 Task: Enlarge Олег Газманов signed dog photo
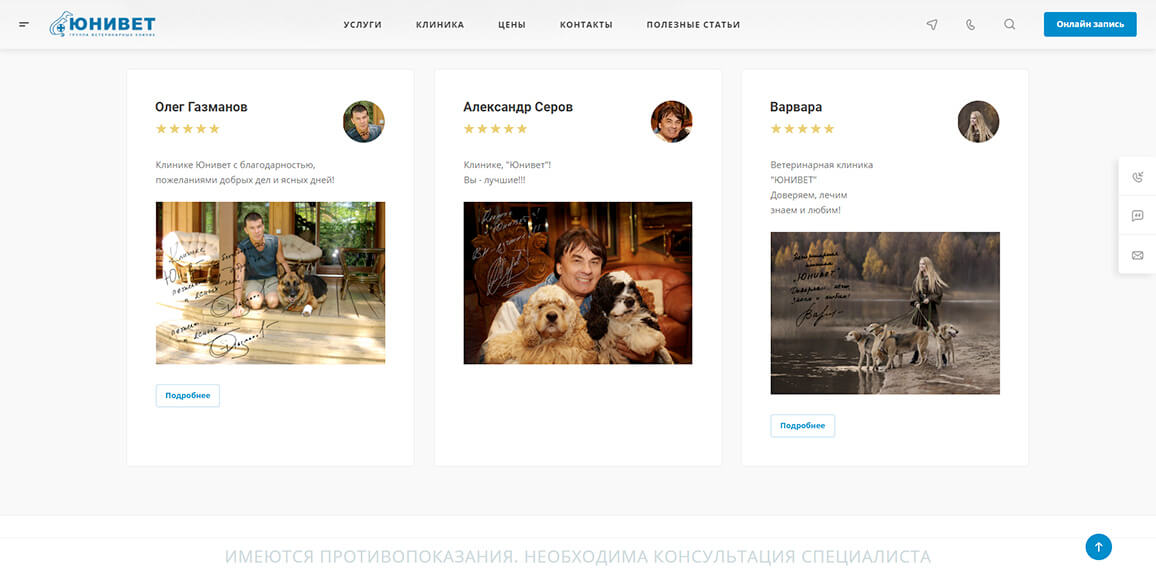tap(271, 283)
